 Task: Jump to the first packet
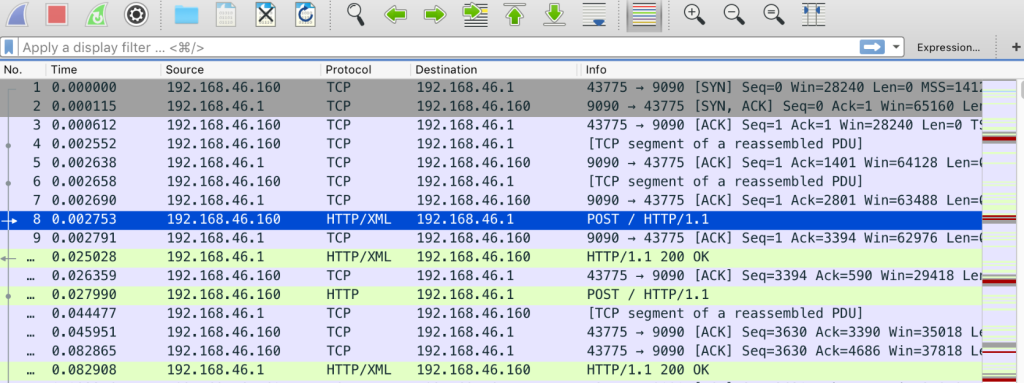(x=515, y=14)
